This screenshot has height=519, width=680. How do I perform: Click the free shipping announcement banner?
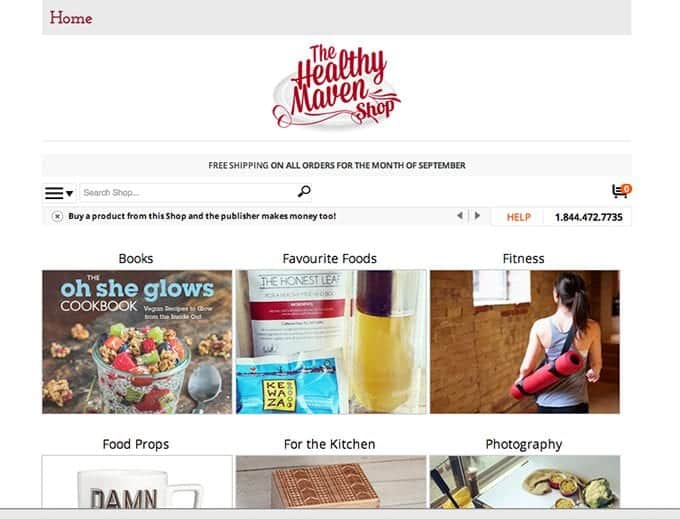coord(337,165)
